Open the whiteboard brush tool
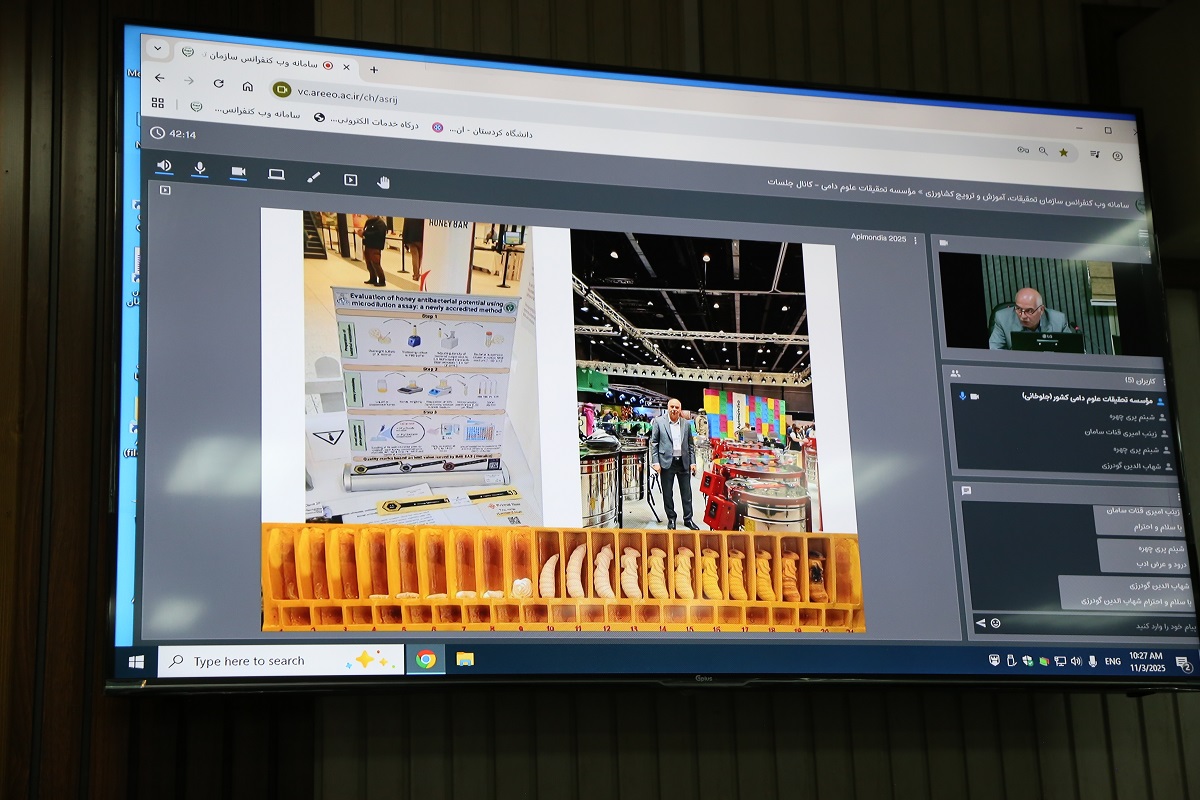 click(x=313, y=177)
